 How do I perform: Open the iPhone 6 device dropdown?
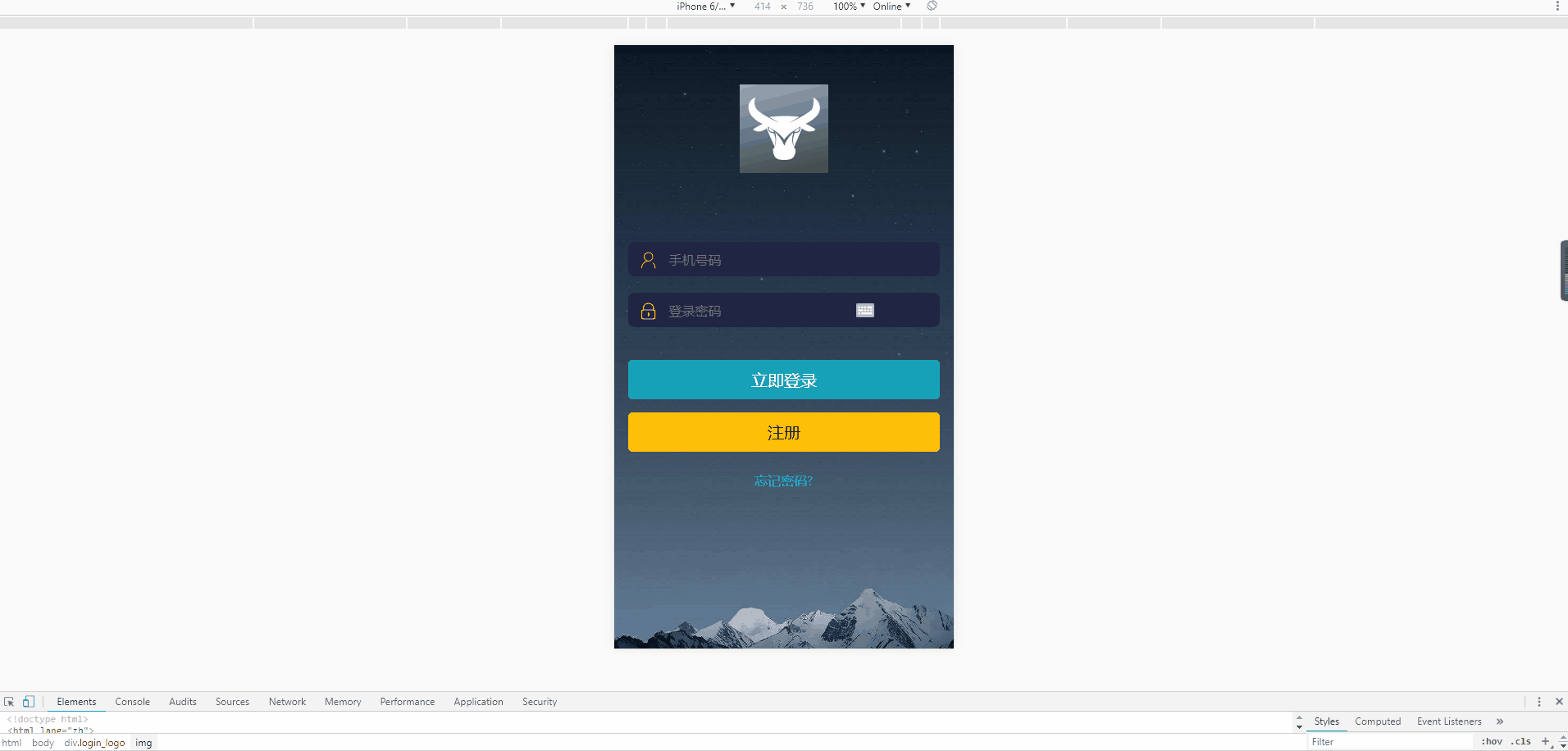coord(705,7)
